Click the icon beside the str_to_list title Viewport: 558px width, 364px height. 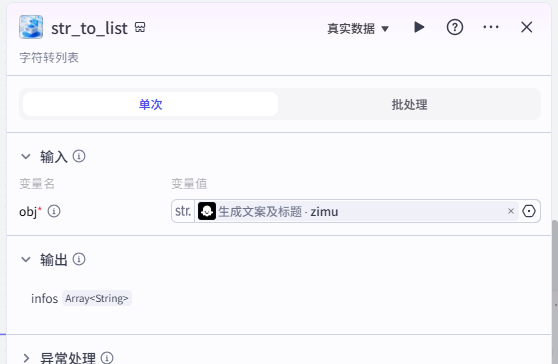(140, 27)
